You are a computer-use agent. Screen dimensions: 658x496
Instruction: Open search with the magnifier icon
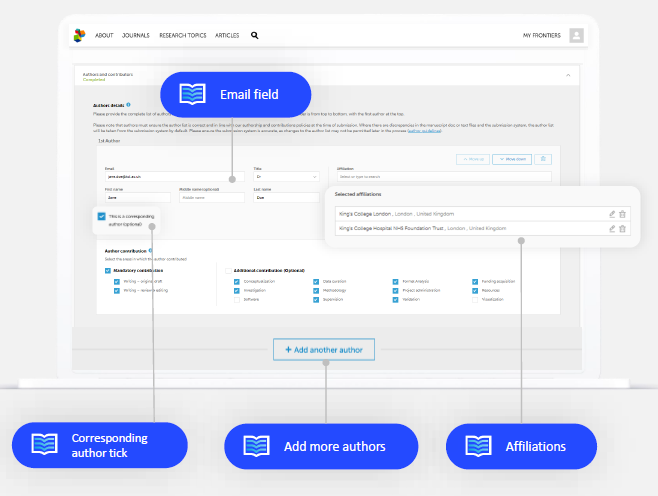[x=254, y=35]
